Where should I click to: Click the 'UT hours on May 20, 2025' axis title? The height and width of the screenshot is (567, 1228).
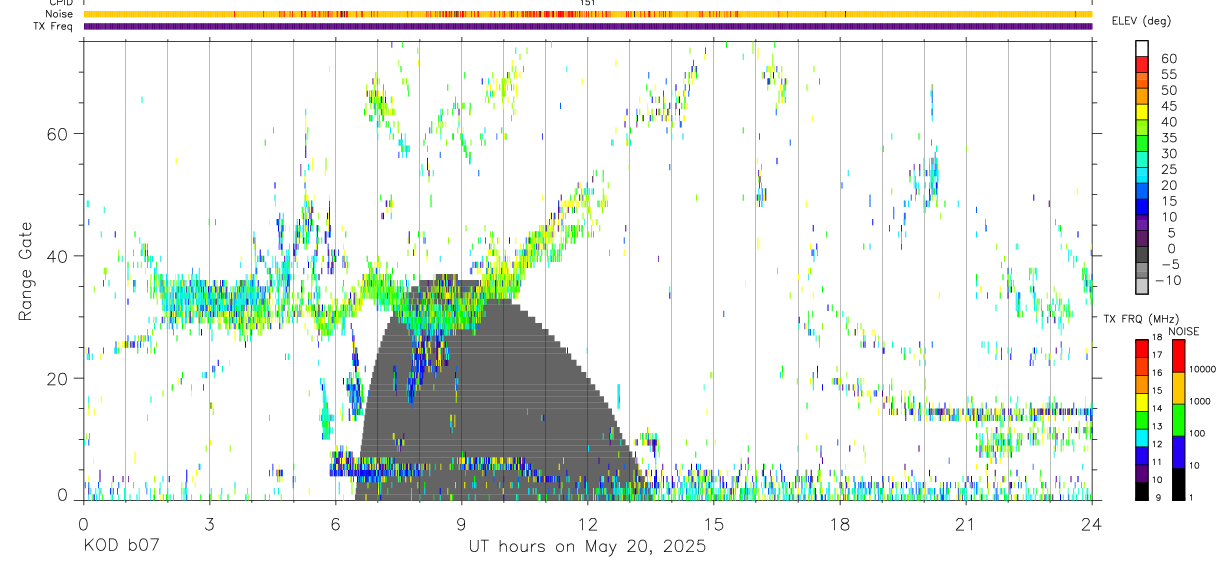[x=587, y=546]
